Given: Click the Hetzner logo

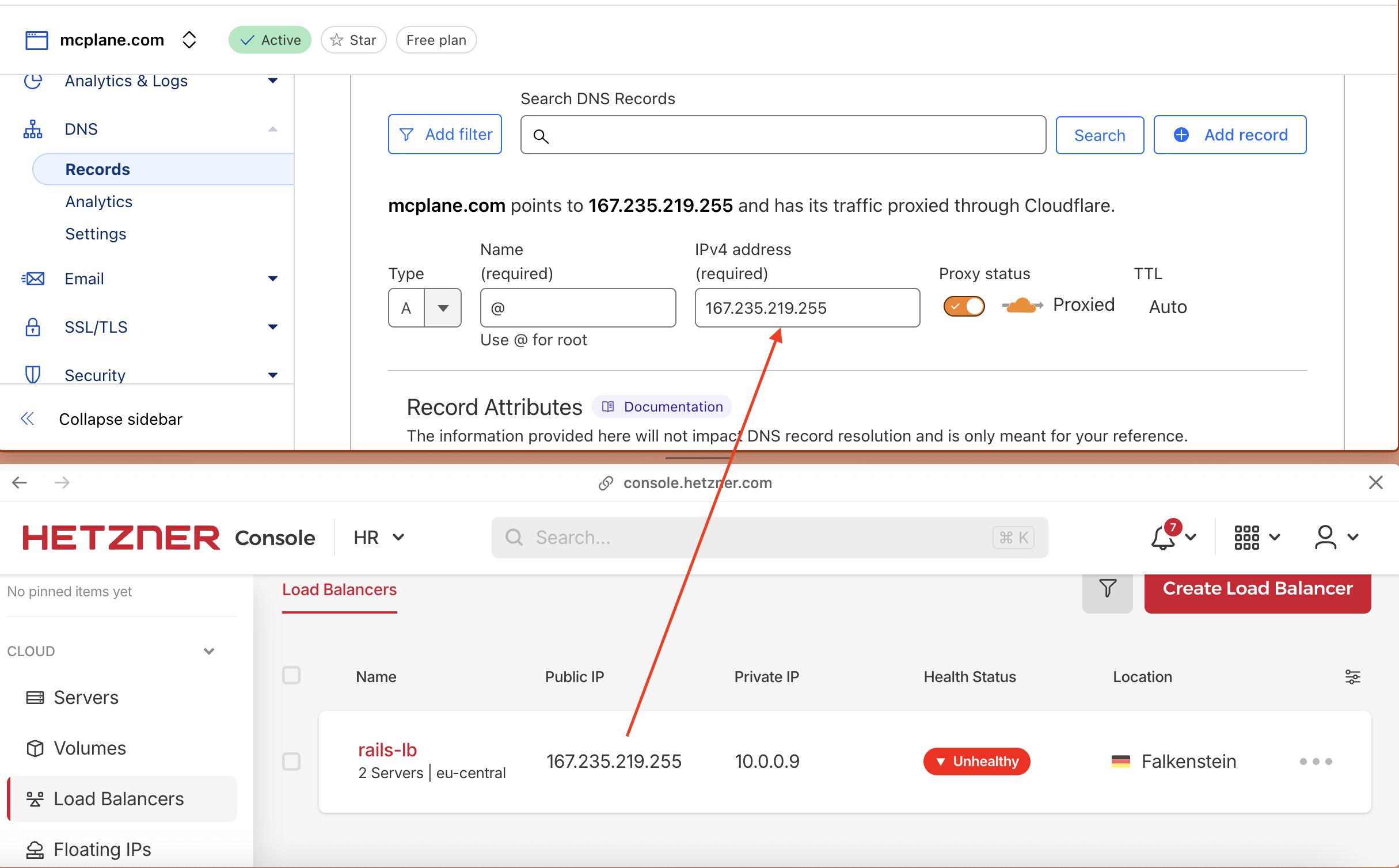Looking at the screenshot, I should tap(121, 538).
